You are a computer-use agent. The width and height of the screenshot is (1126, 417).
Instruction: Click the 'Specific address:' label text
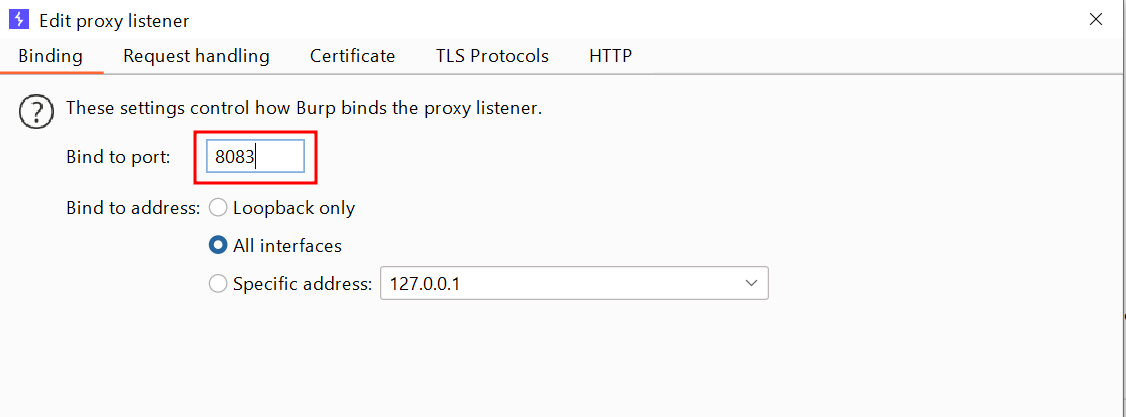tap(302, 284)
